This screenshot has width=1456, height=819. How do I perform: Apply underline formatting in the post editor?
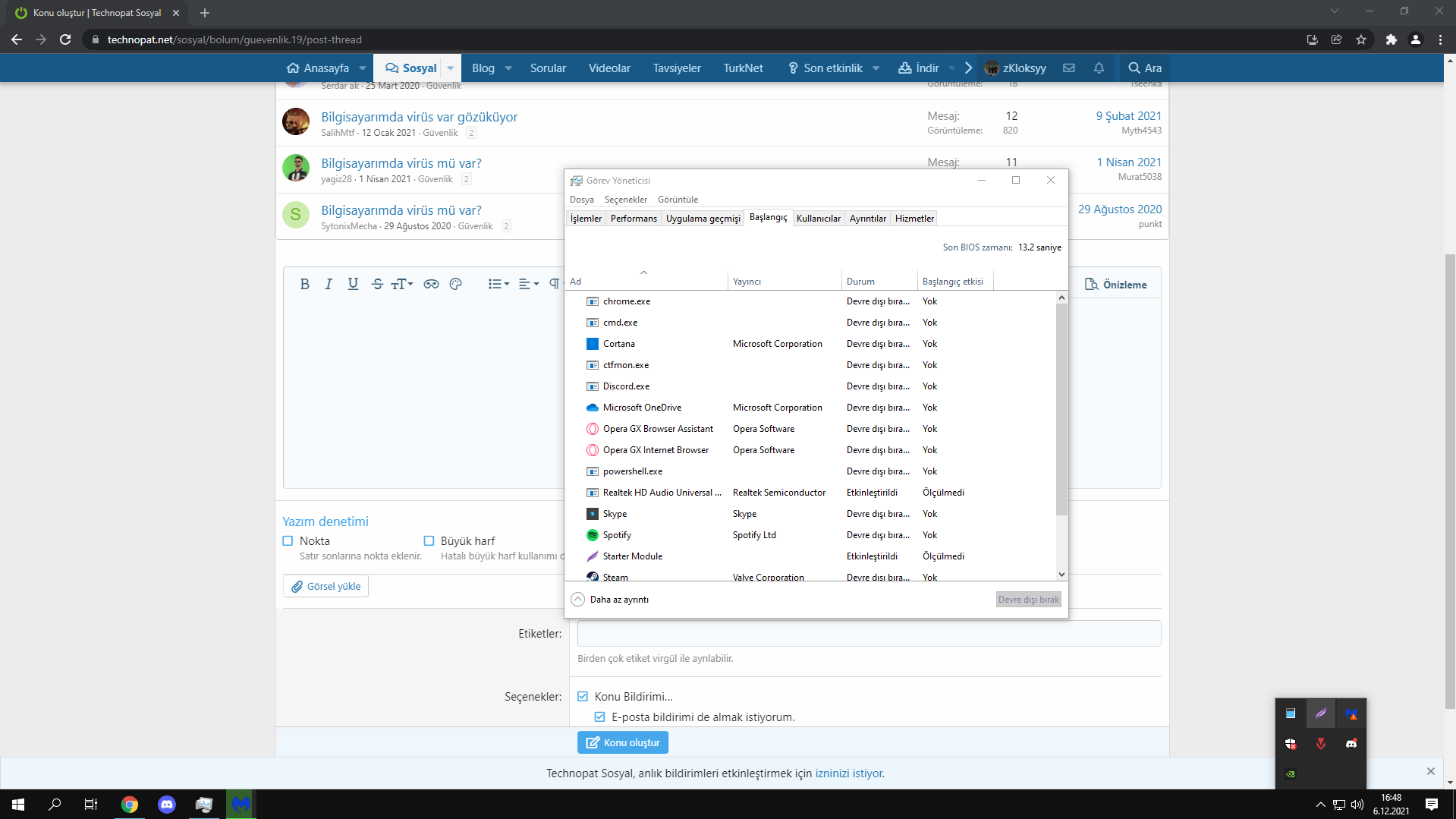click(x=353, y=284)
